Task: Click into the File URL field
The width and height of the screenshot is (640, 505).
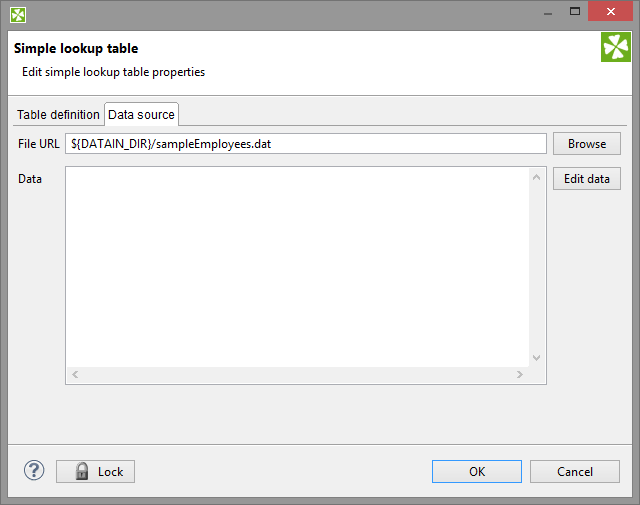Action: click(x=306, y=144)
